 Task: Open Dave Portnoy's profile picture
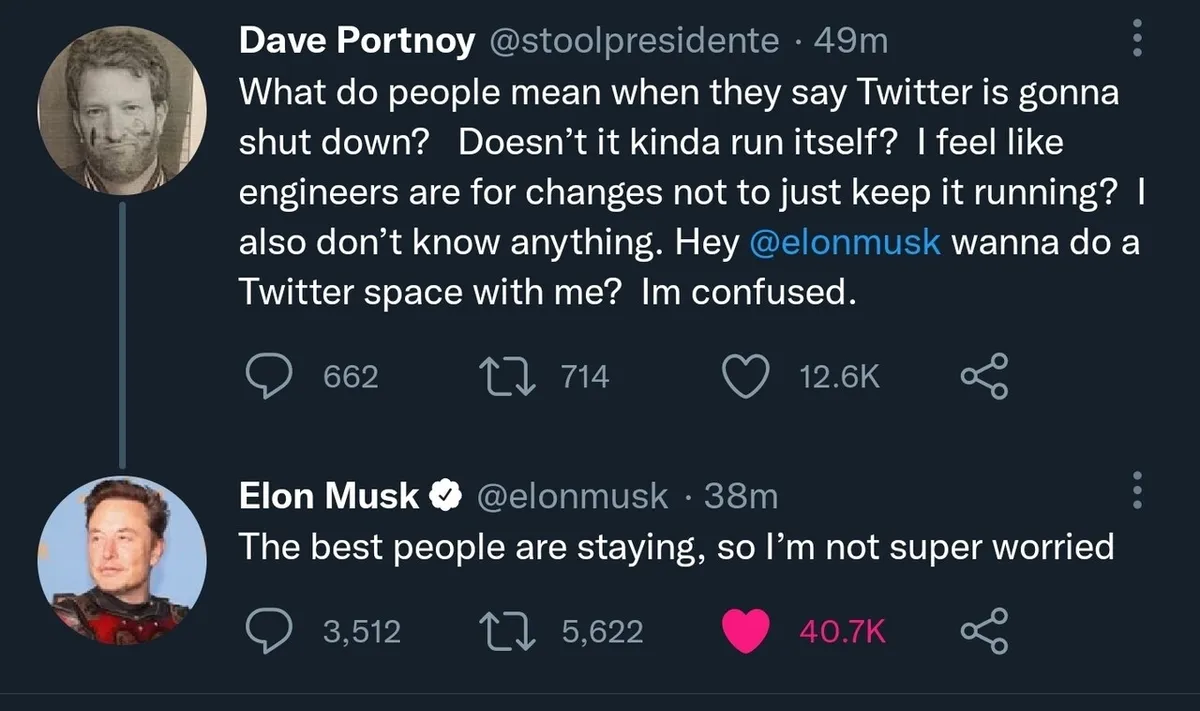[122, 108]
